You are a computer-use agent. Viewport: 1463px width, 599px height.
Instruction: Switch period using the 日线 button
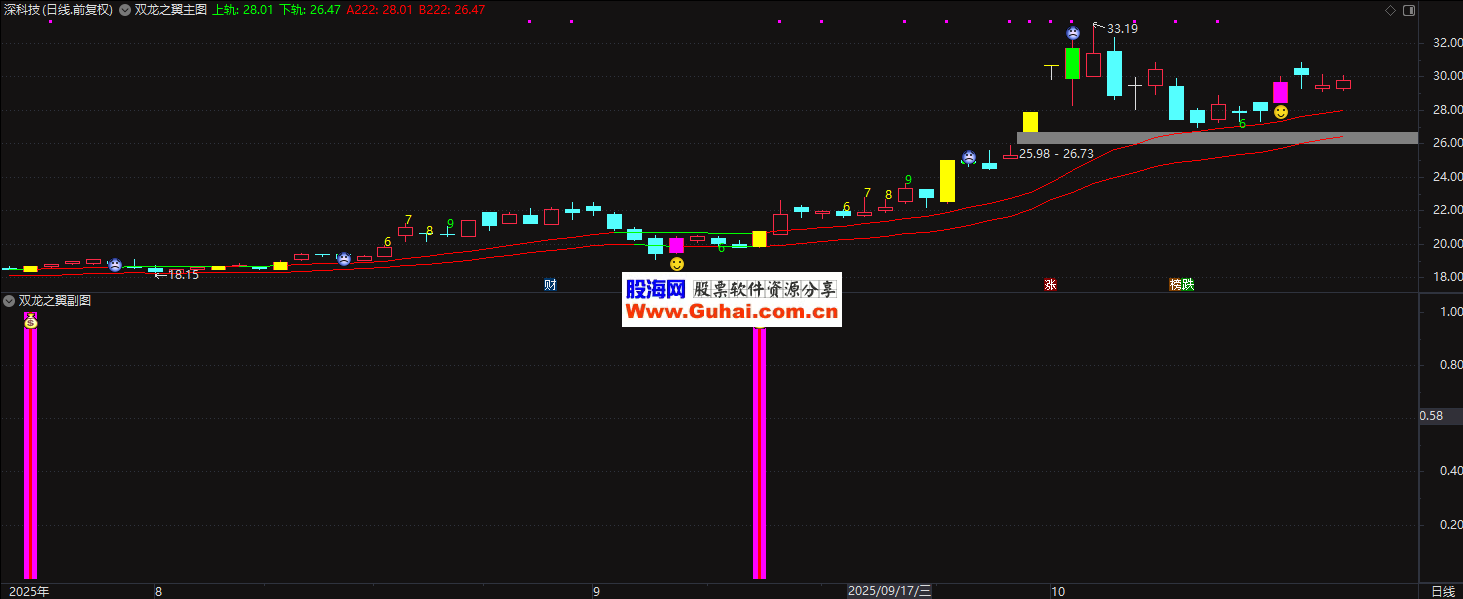point(1442,591)
